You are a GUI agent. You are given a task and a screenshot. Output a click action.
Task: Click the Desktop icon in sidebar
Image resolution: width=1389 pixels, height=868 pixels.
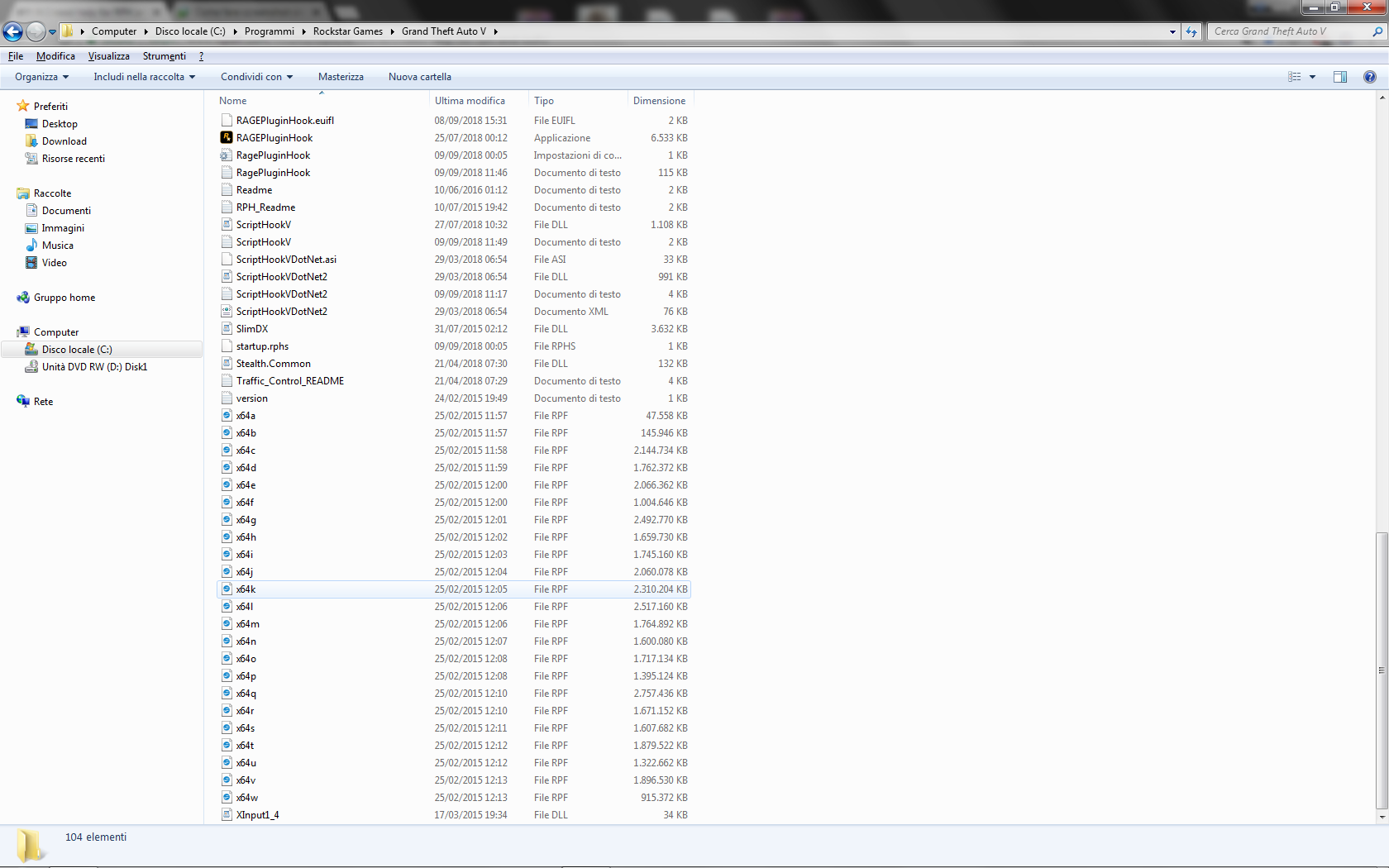31,123
